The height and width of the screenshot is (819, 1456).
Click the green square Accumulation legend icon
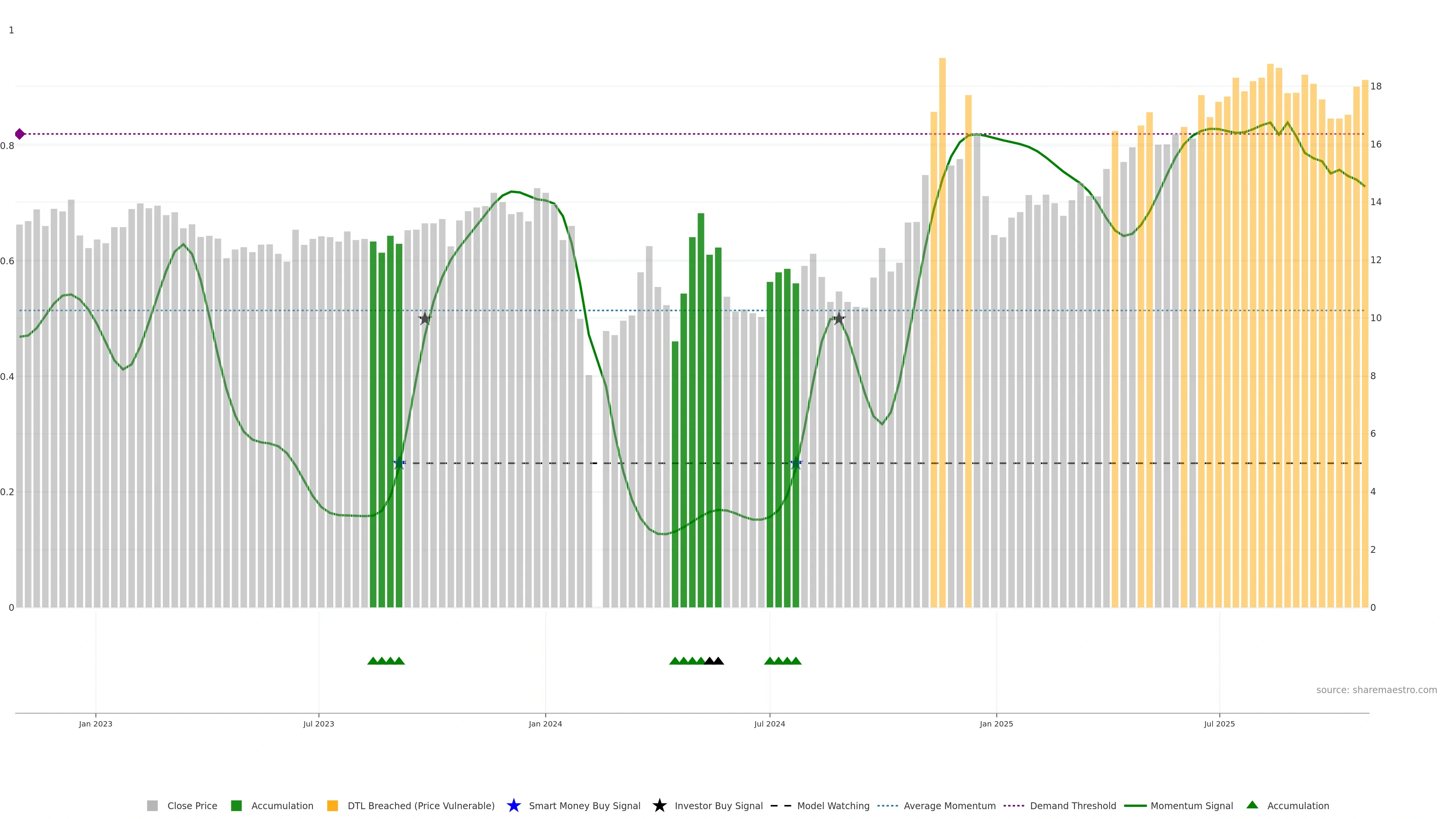[x=236, y=805]
